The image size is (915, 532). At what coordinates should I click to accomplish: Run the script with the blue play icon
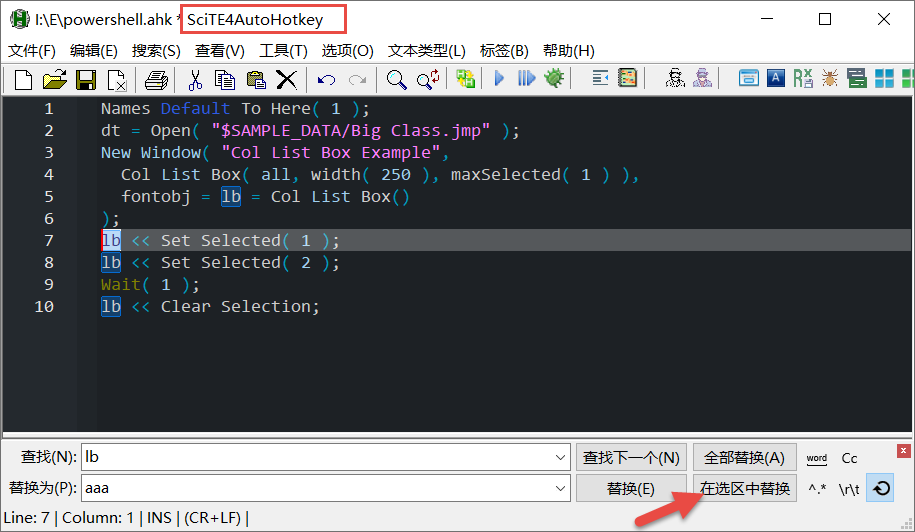coord(499,78)
